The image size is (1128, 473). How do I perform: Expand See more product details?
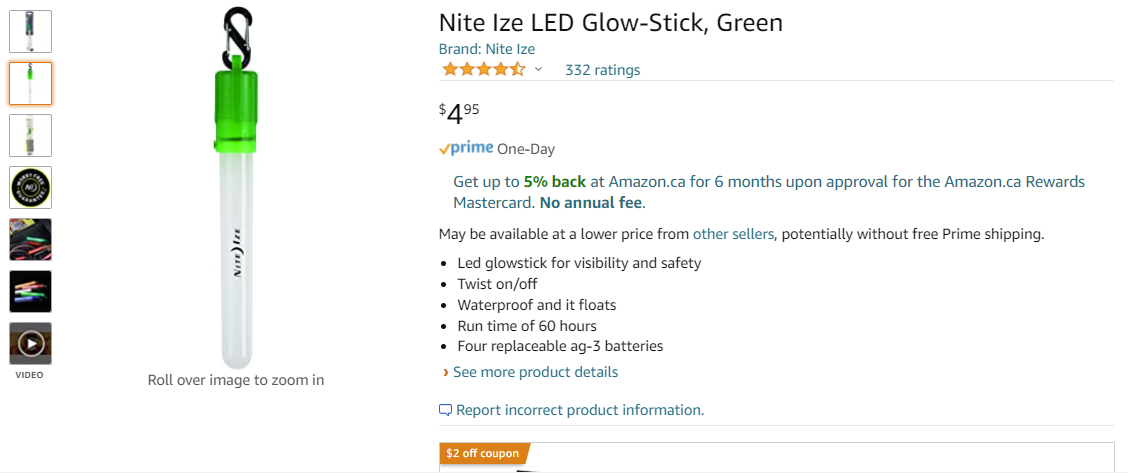click(535, 372)
